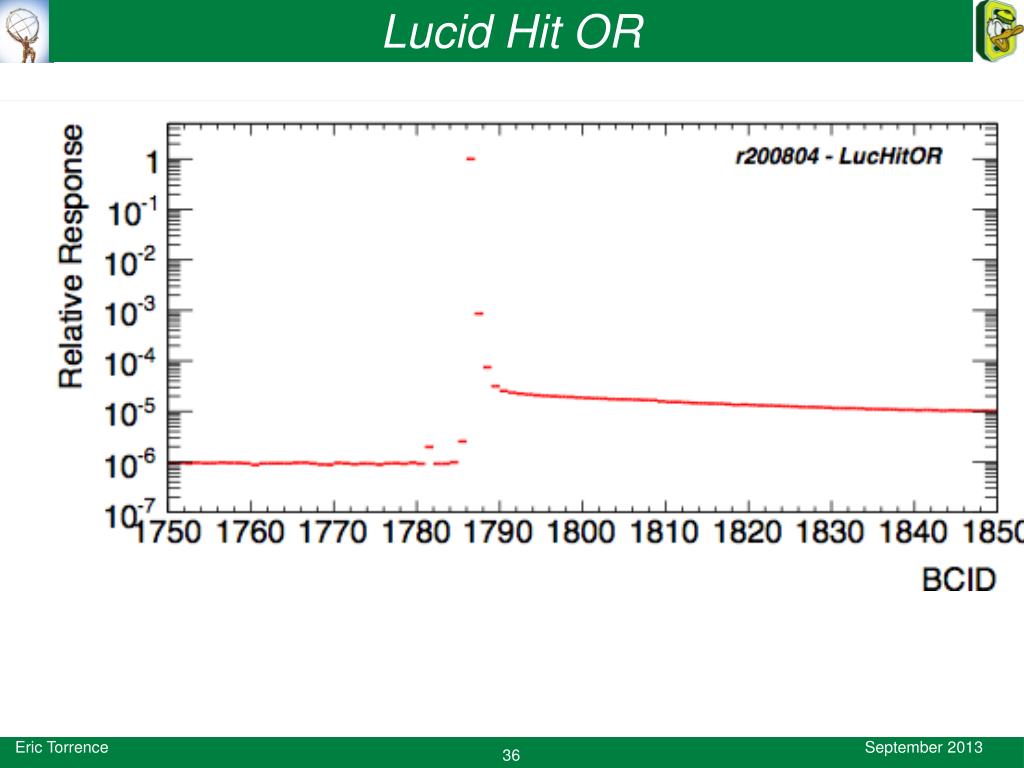
Task: Click the y-axis label 10^-1
Action: coord(132,213)
